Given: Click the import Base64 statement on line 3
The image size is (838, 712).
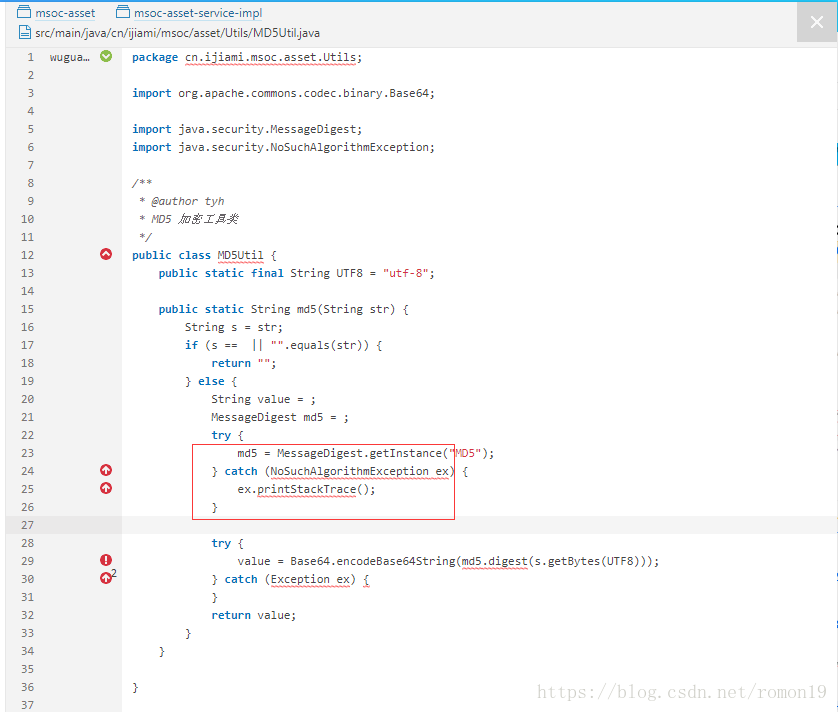Looking at the screenshot, I should (283, 94).
